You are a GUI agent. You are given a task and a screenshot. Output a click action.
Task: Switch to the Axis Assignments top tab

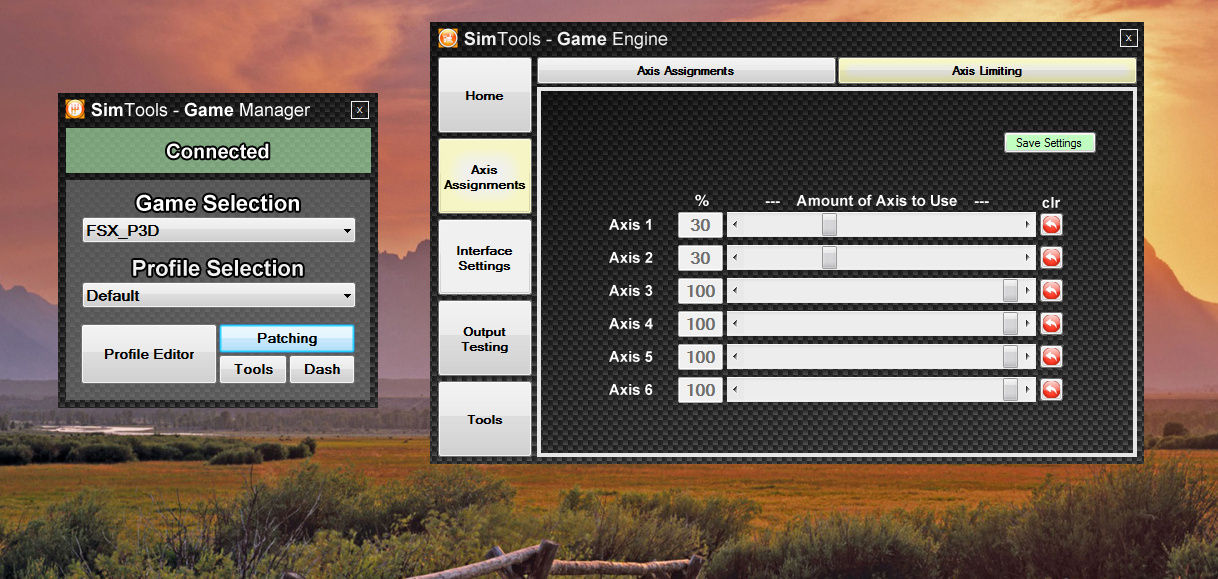(x=686, y=71)
